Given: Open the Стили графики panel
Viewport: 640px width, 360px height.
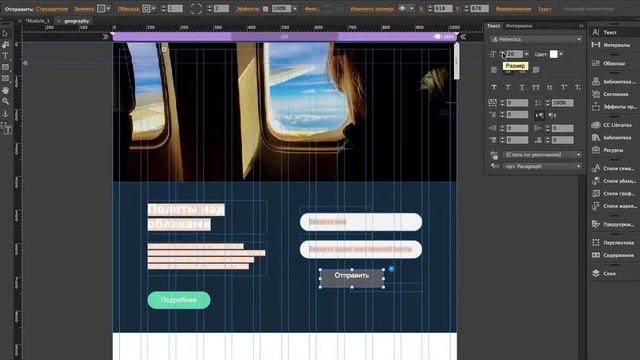Looking at the screenshot, I should point(614,193).
